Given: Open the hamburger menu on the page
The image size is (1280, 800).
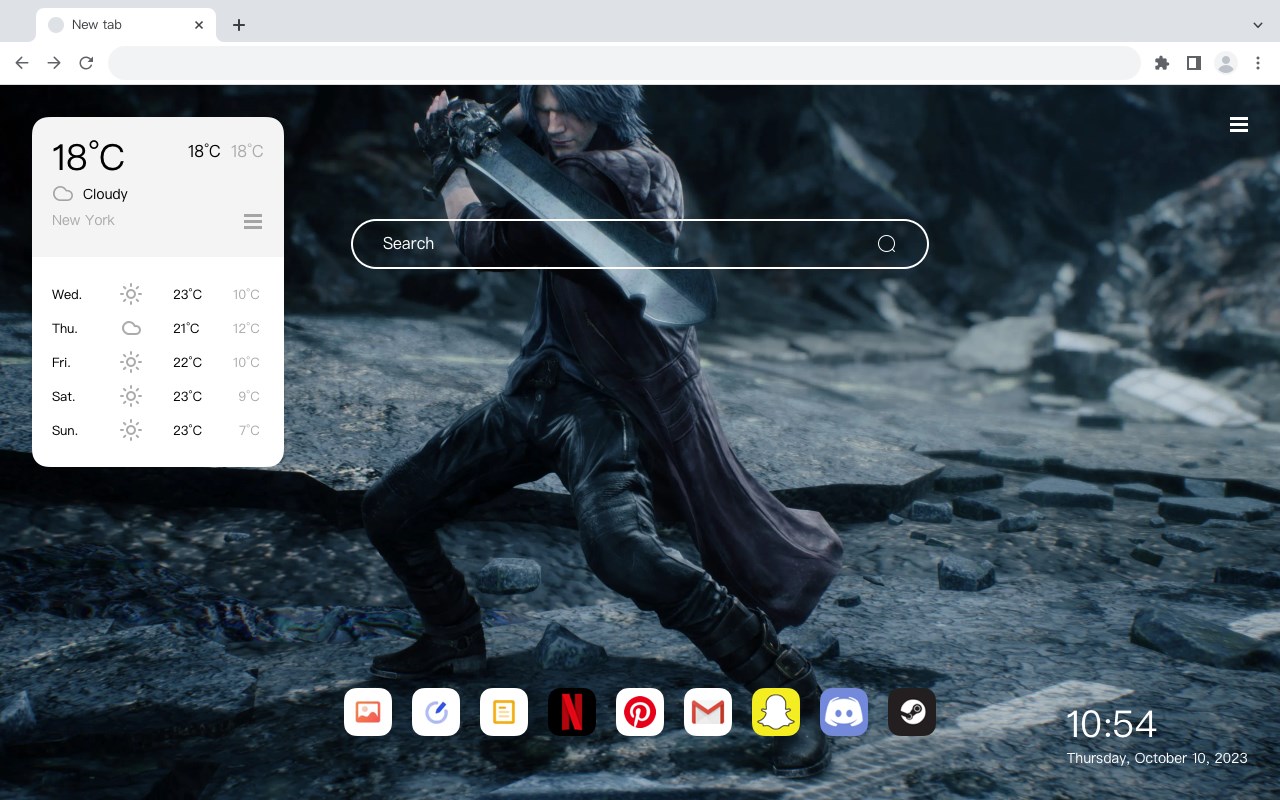Looking at the screenshot, I should [x=1239, y=125].
